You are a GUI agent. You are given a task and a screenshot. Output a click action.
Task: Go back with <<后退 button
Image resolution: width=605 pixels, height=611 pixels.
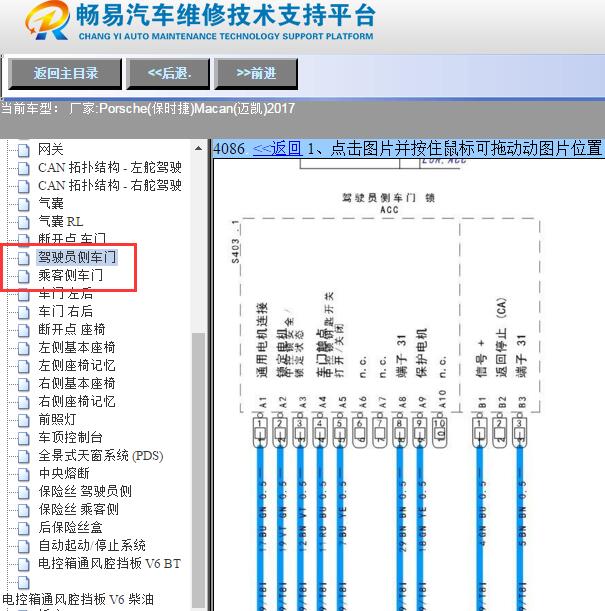pos(169,73)
